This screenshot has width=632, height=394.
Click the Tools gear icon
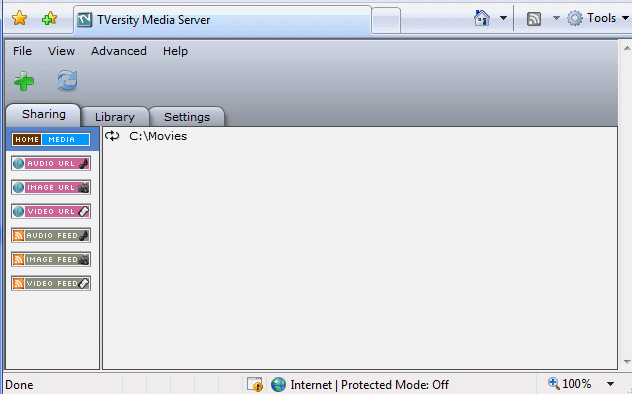click(575, 18)
